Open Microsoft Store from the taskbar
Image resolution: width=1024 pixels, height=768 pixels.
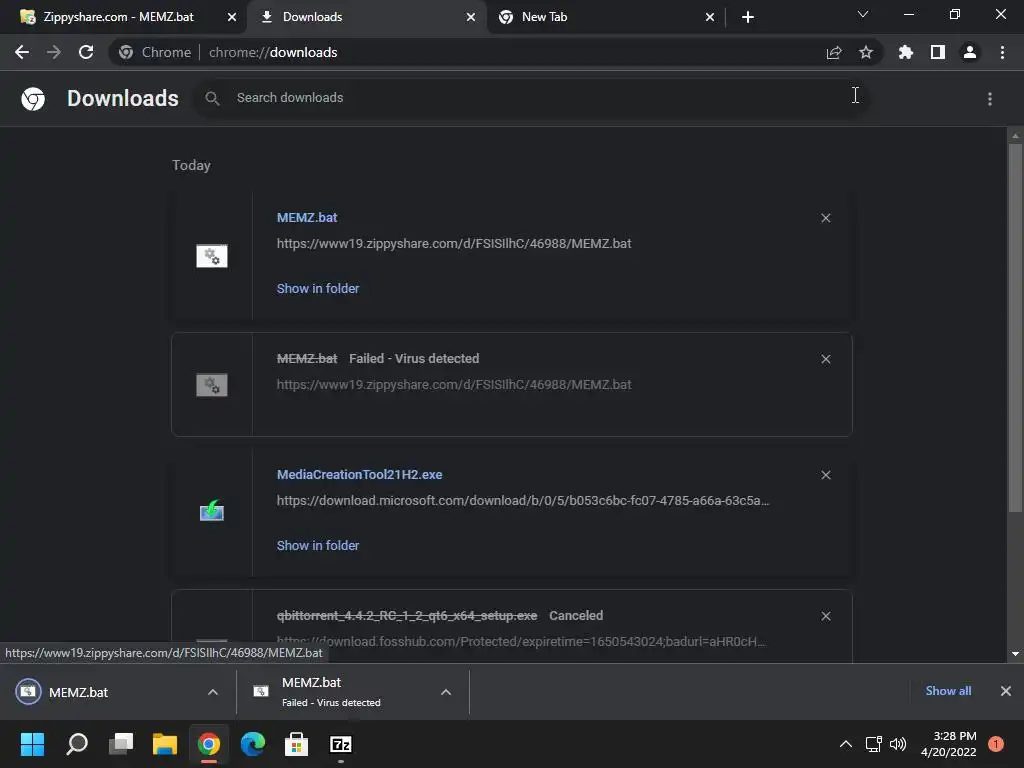[296, 744]
